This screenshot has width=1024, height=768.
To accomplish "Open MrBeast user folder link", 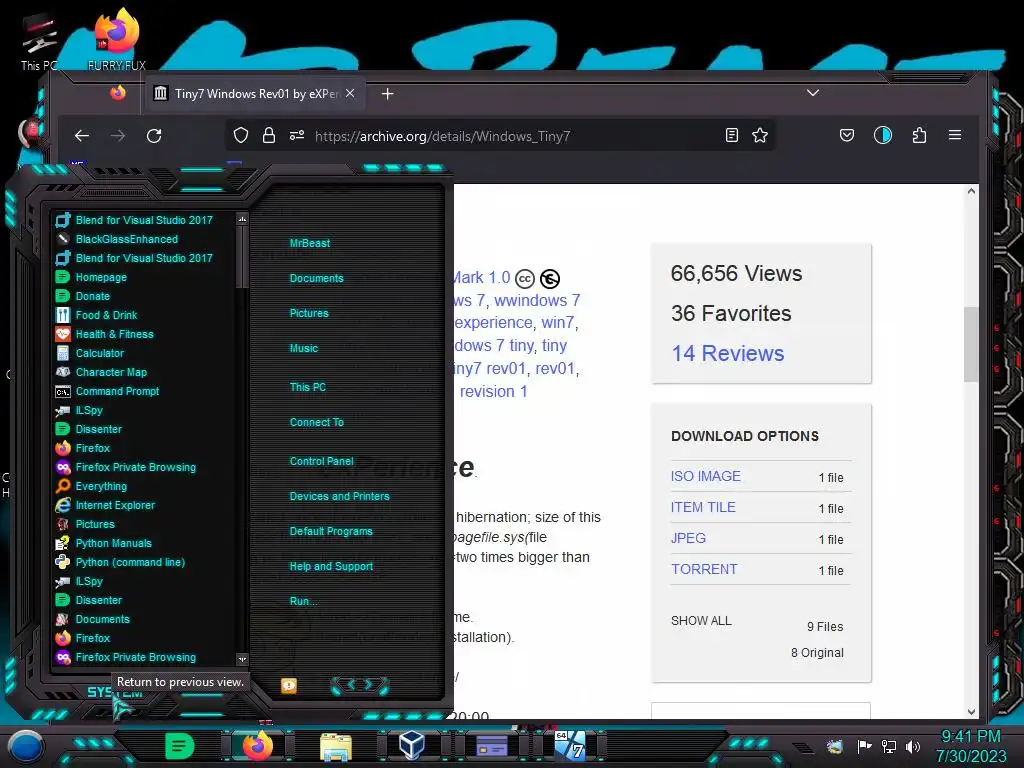I will coord(310,243).
